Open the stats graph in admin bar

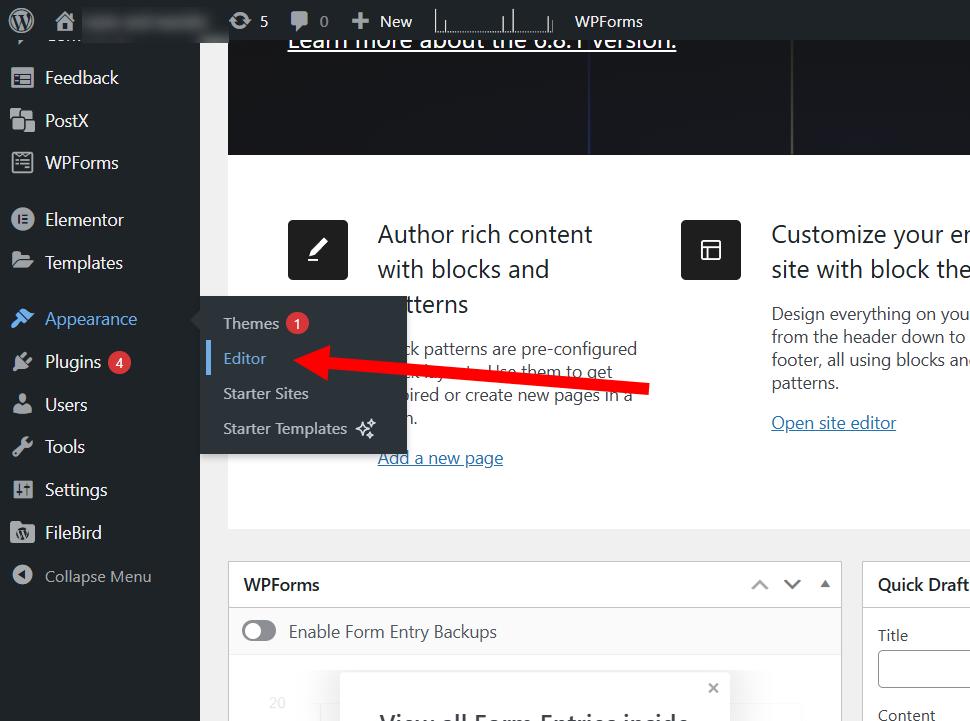[x=494, y=21]
